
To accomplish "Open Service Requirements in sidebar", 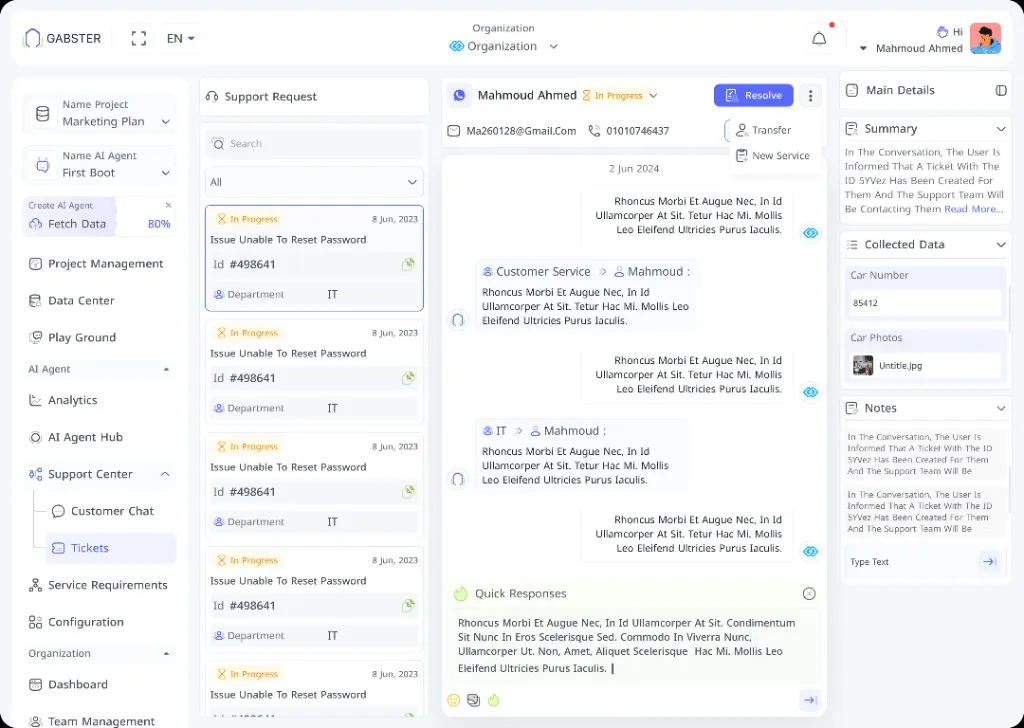I will (98, 585).
